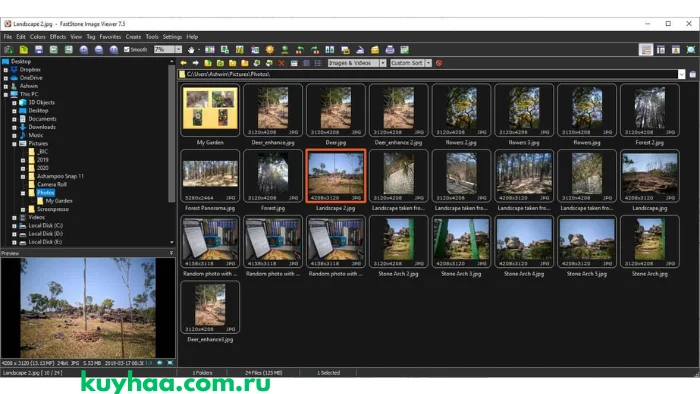700x394 pixels.
Task: Open the Settings menu
Action: pyautogui.click(x=172, y=37)
